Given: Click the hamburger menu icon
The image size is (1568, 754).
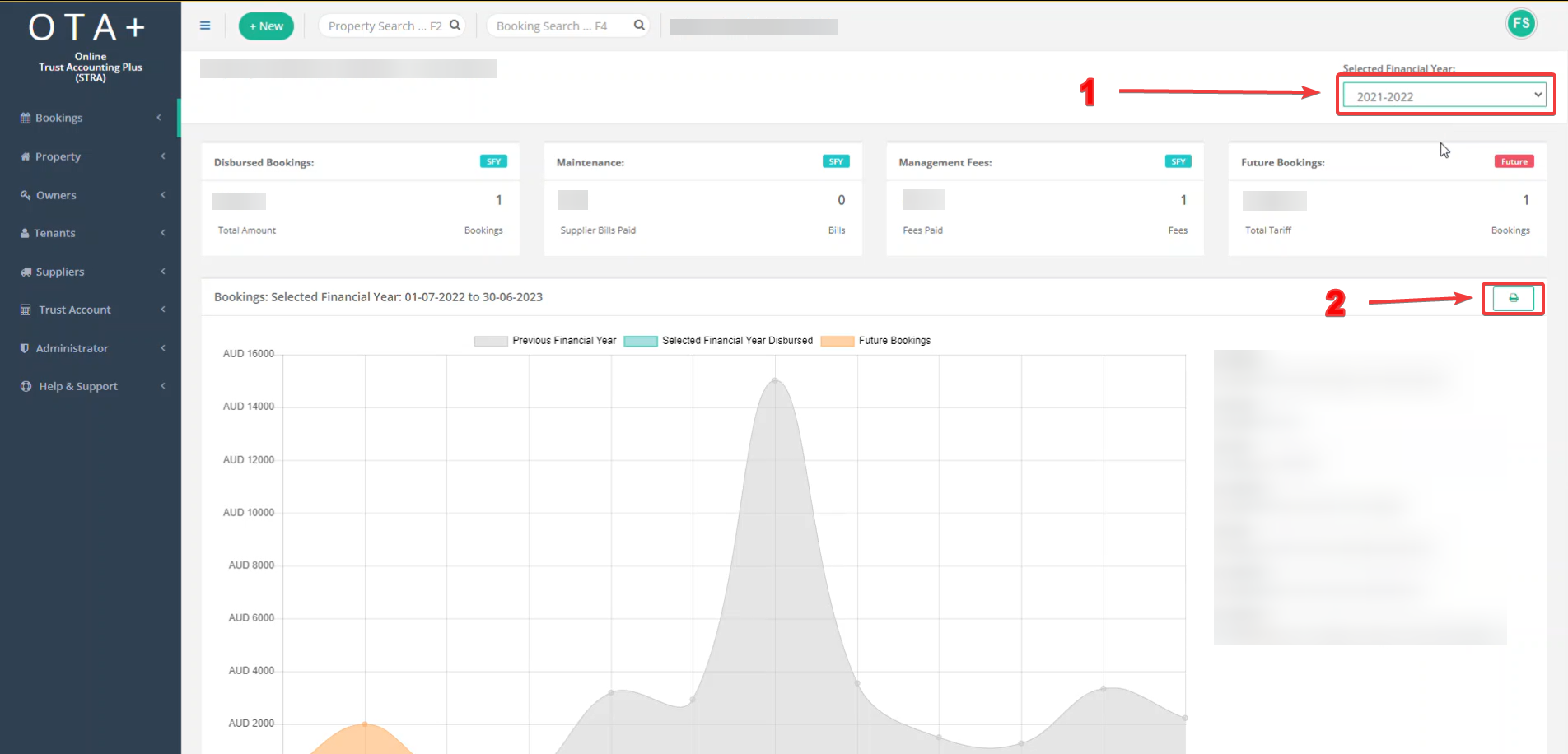Looking at the screenshot, I should 205,26.
